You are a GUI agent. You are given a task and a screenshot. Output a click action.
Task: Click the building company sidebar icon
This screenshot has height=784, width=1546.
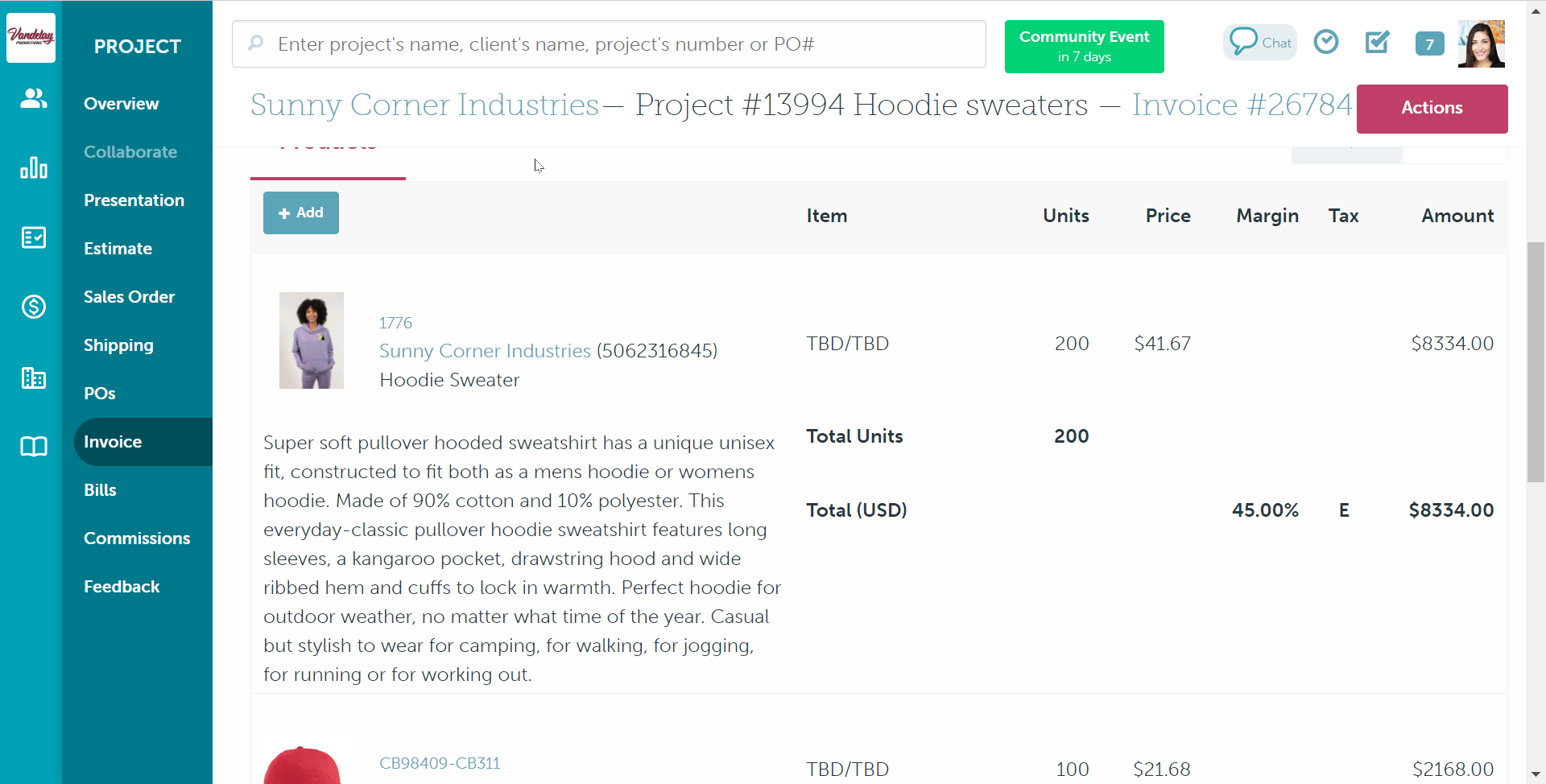pos(33,378)
